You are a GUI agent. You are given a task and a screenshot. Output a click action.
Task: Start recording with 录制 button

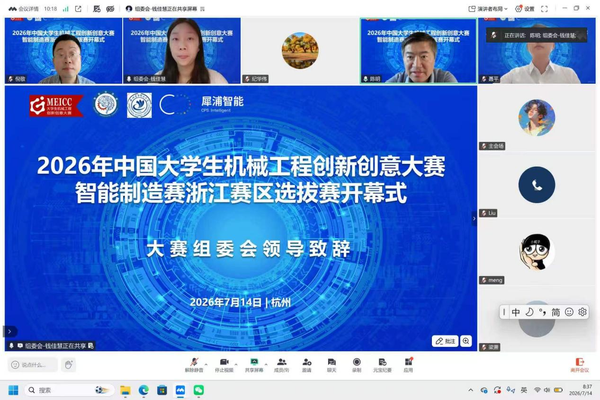357,365
